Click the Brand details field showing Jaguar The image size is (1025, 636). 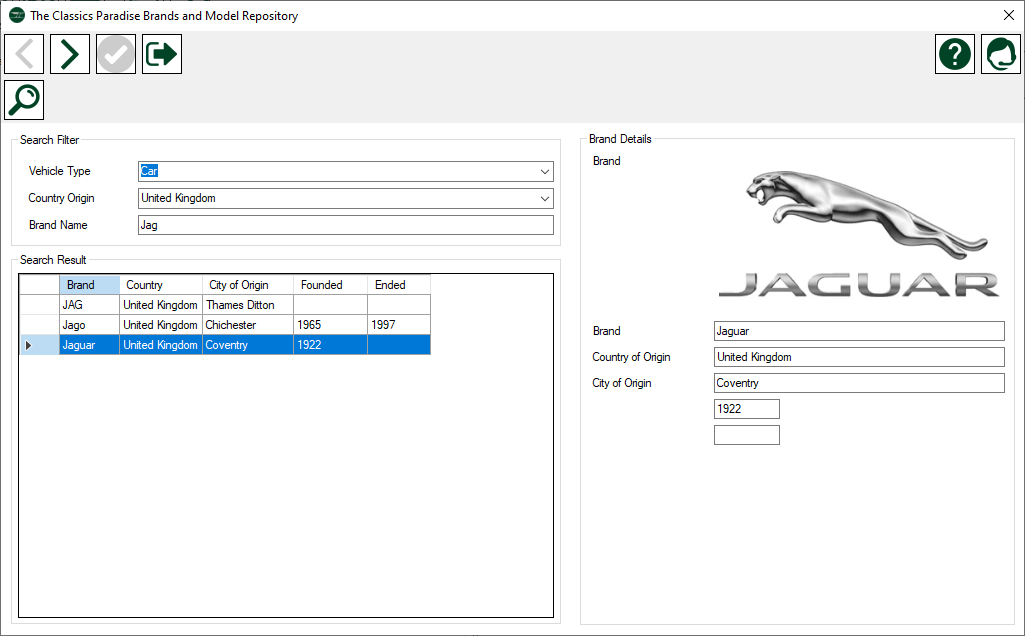tap(859, 331)
